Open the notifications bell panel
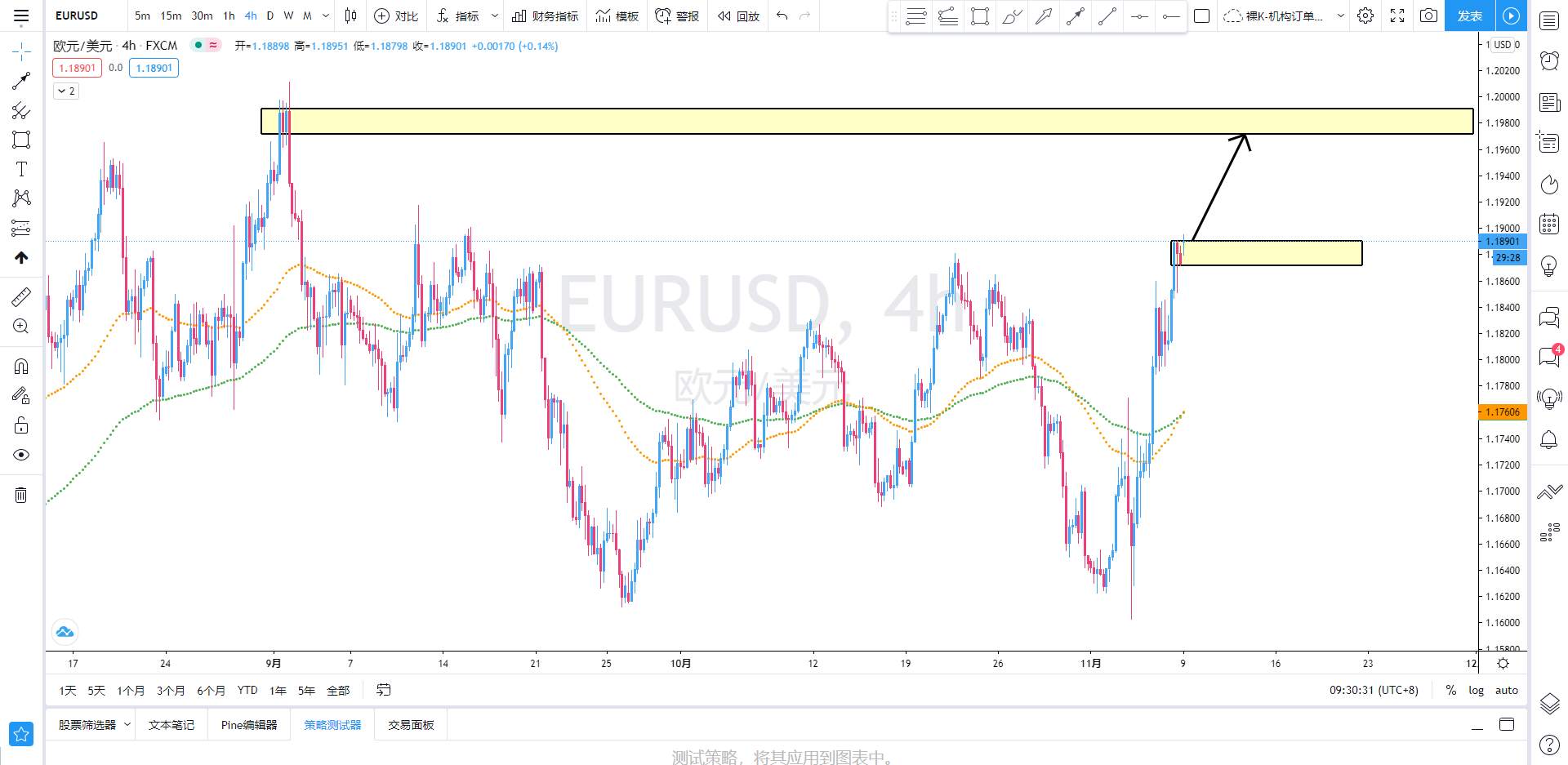The width and height of the screenshot is (1568, 765). (1549, 440)
